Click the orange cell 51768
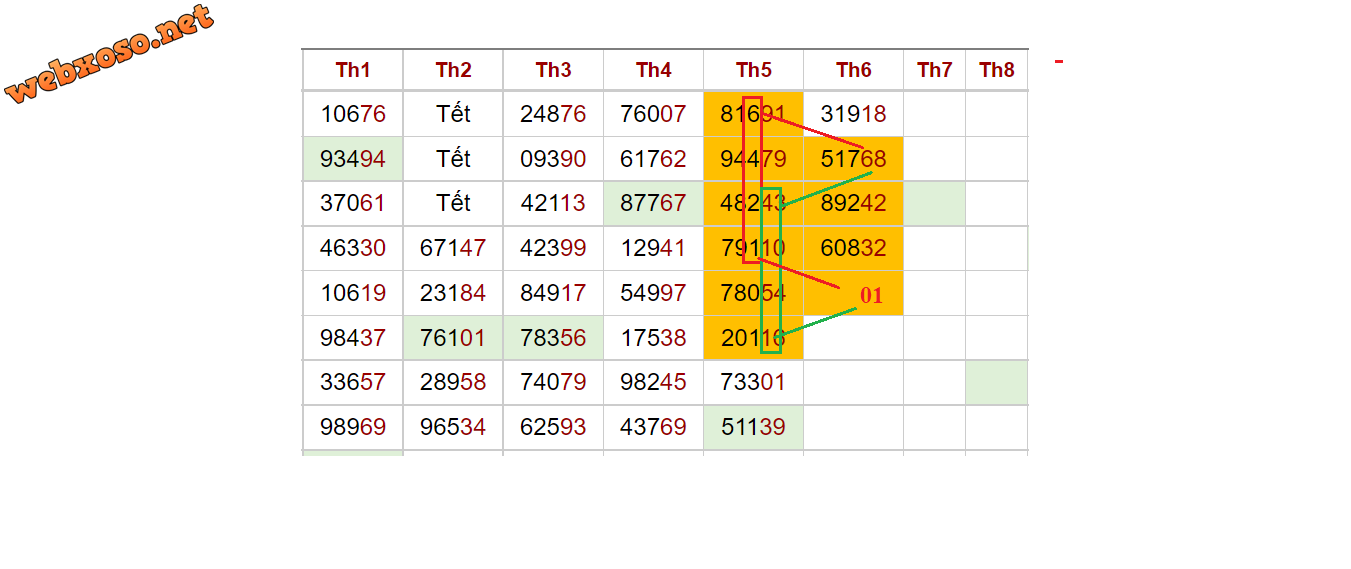 (x=854, y=159)
